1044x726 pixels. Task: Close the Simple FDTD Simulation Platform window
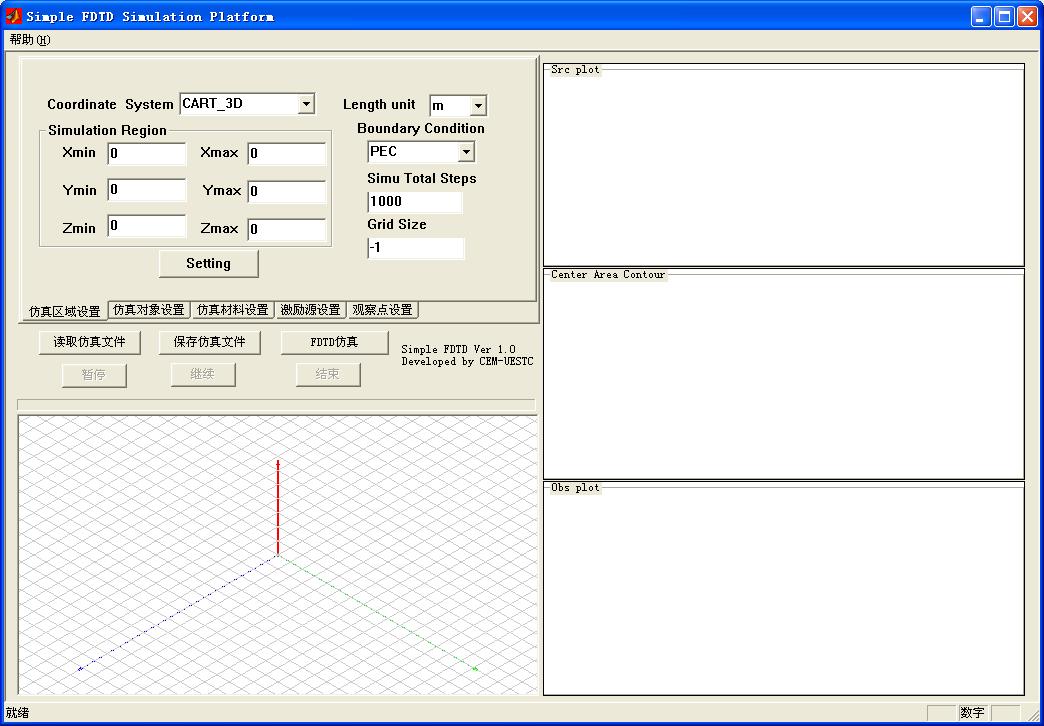pos(1027,17)
